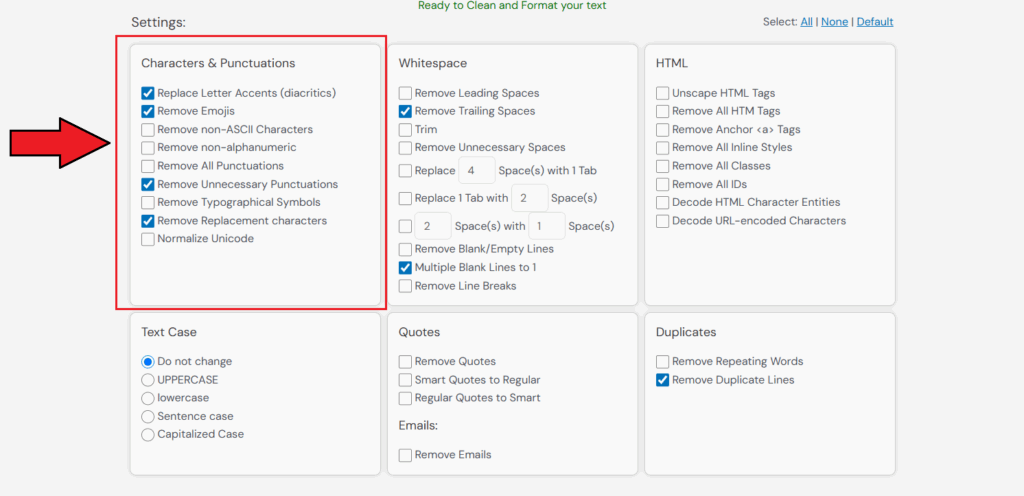Viewport: 1024px width, 496px height.
Task: Check the Remove All Punctuations box
Action: tap(148, 166)
